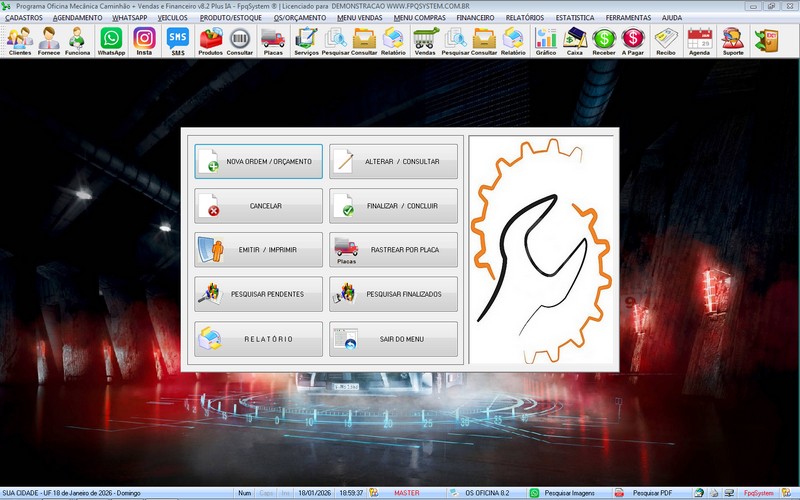800x500 pixels.
Task: Click Consultar folder icon left of Vendas group
Action: click(x=364, y=41)
